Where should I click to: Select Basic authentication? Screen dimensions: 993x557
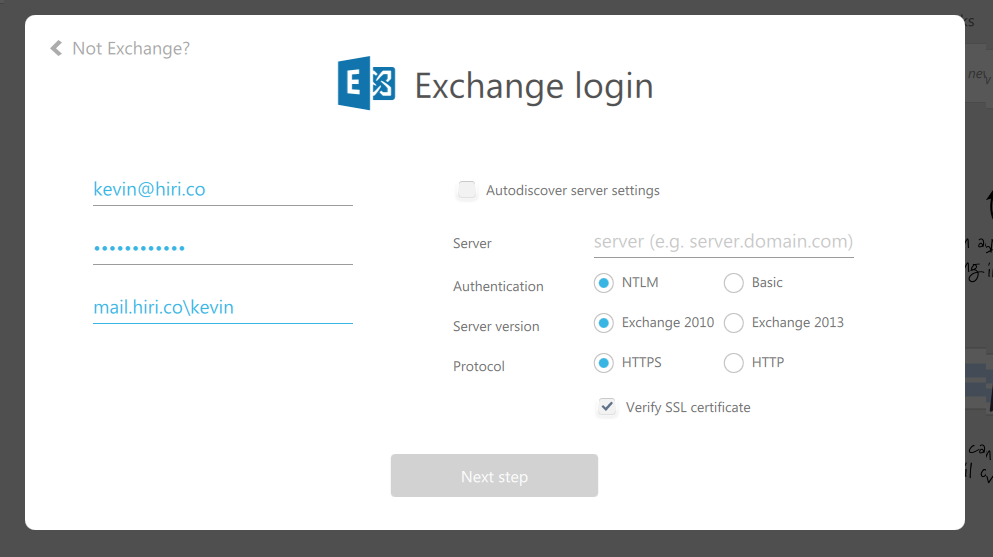[733, 283]
